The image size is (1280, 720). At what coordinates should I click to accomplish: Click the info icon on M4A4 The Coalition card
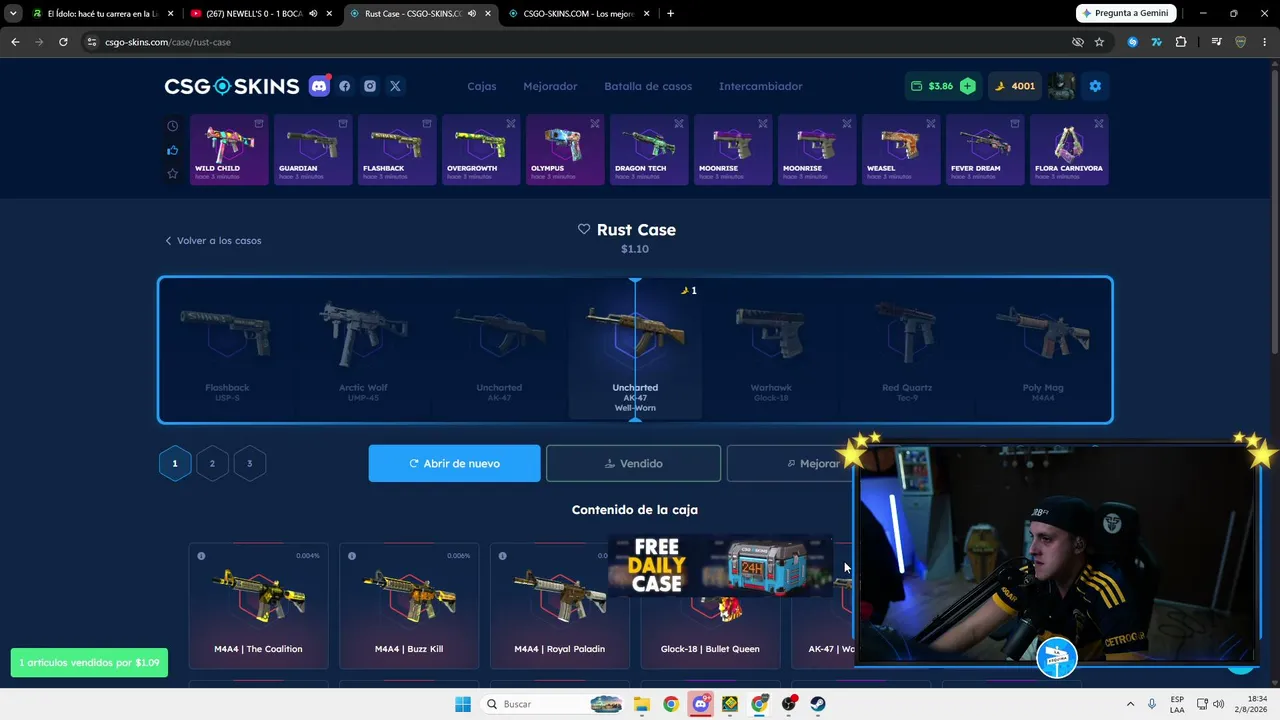pos(201,556)
